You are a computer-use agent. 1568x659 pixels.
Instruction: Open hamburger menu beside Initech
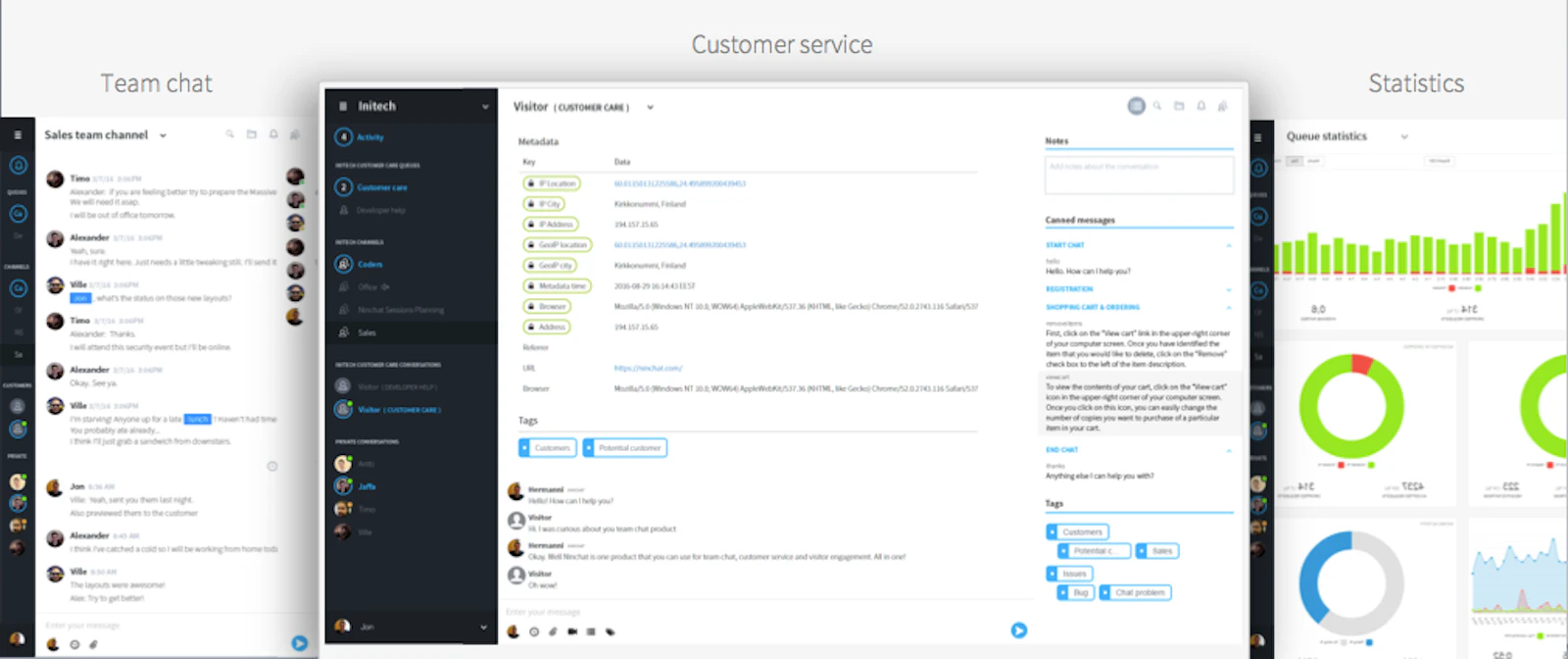342,106
